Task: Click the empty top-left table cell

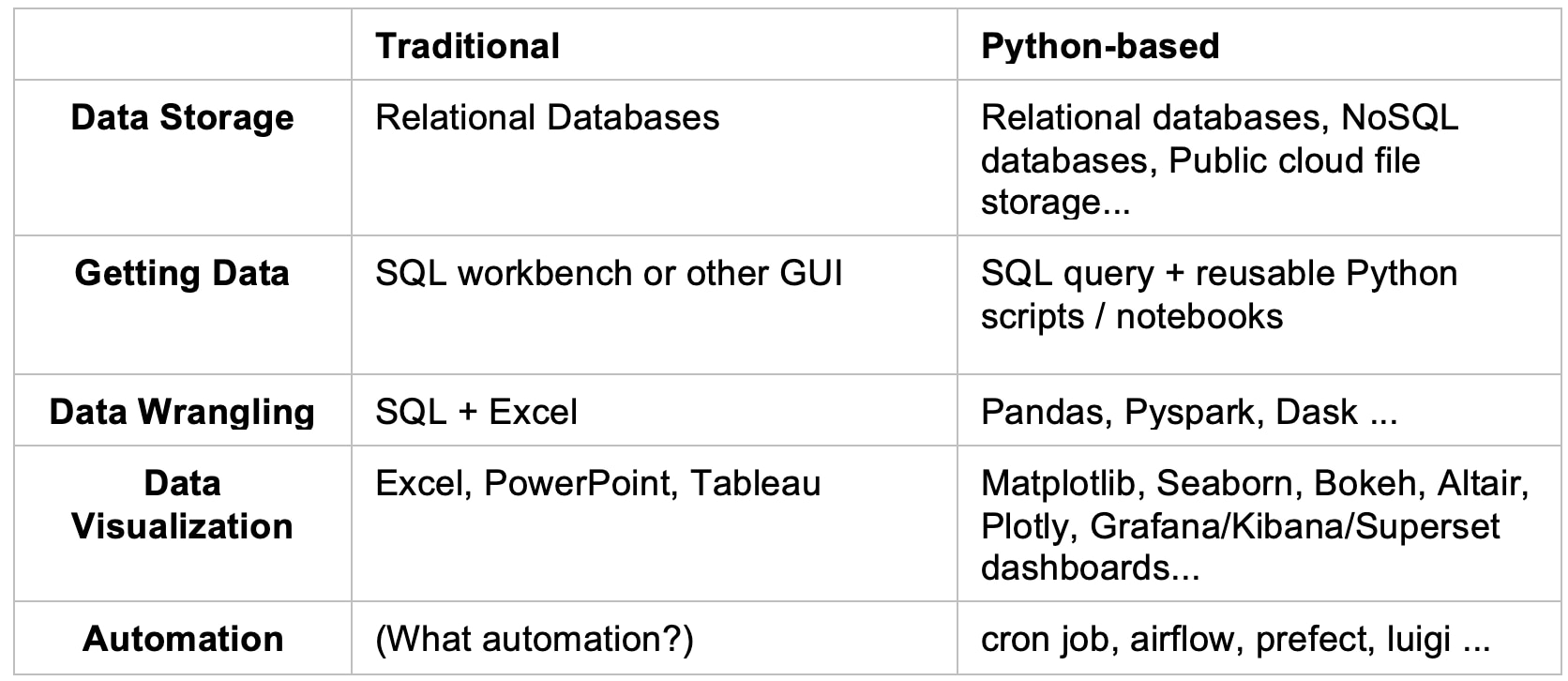Action: [182, 46]
